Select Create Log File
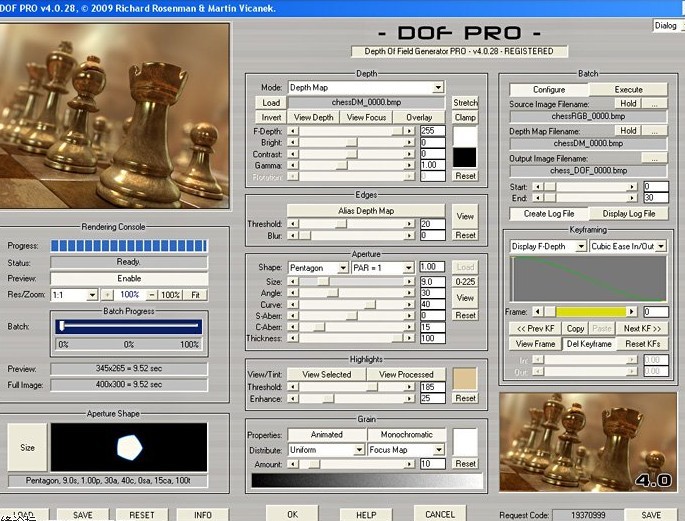Image resolution: width=685 pixels, height=521 pixels. point(549,214)
